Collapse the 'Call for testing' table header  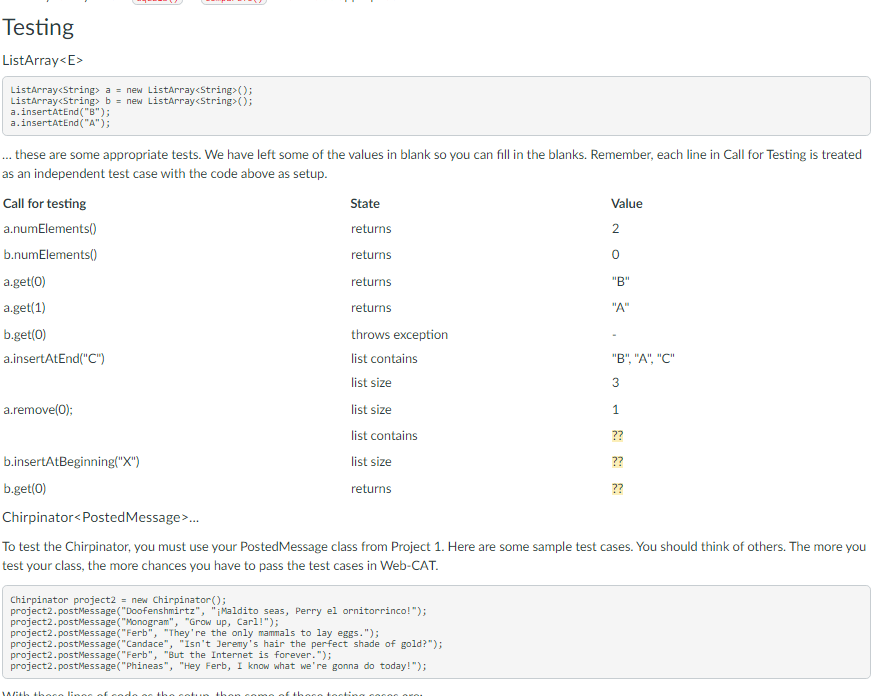pos(44,203)
